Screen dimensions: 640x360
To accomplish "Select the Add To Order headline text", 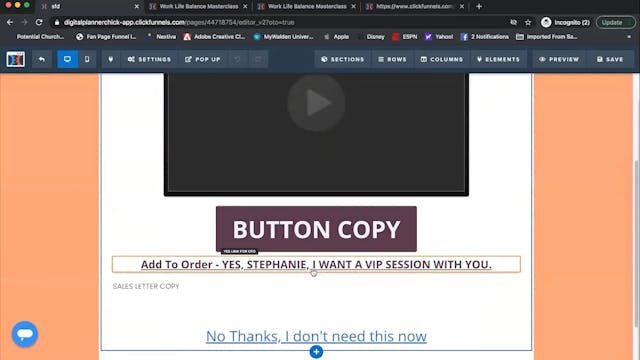I will (316, 264).
